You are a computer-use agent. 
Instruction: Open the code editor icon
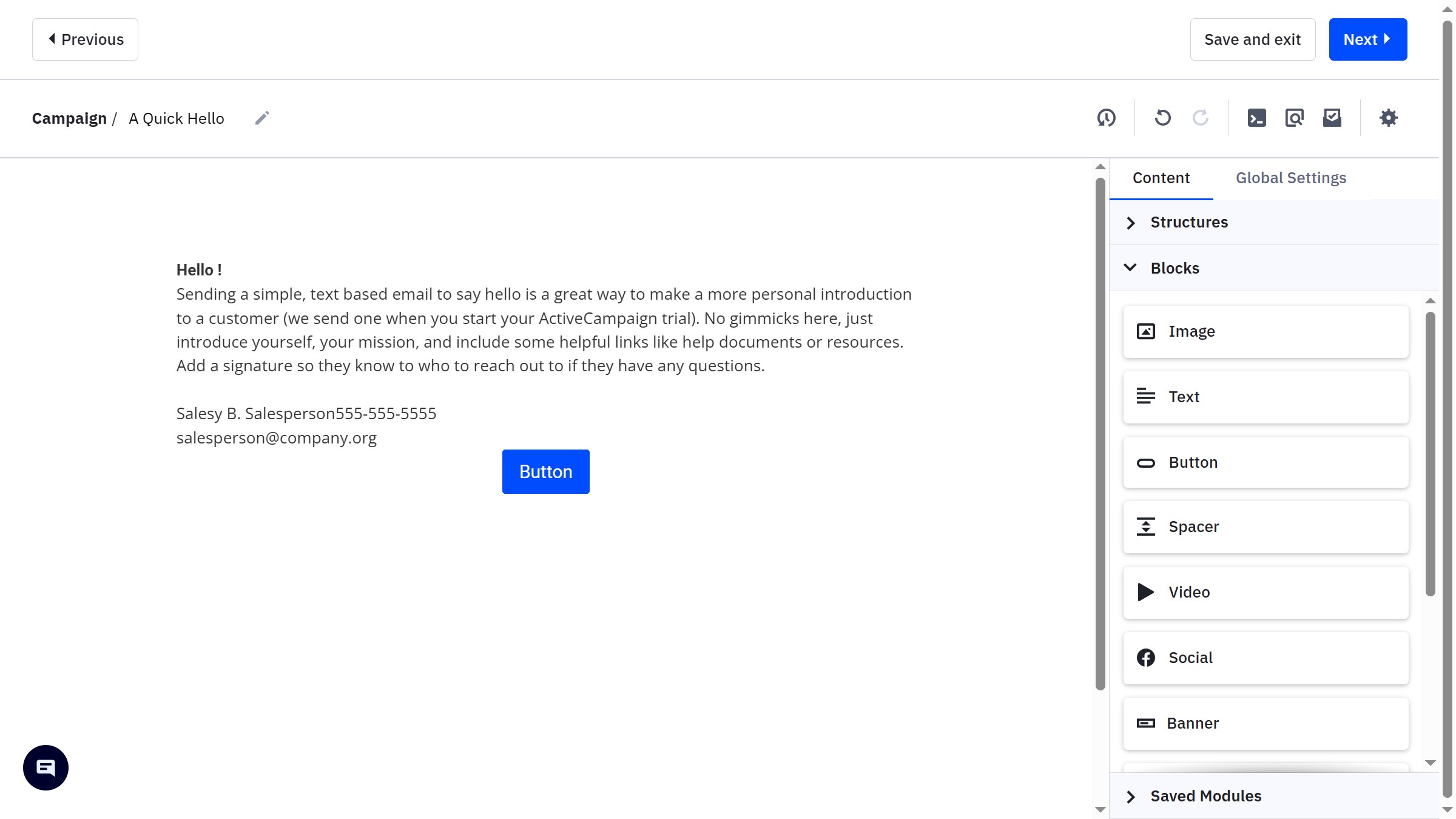click(1257, 118)
